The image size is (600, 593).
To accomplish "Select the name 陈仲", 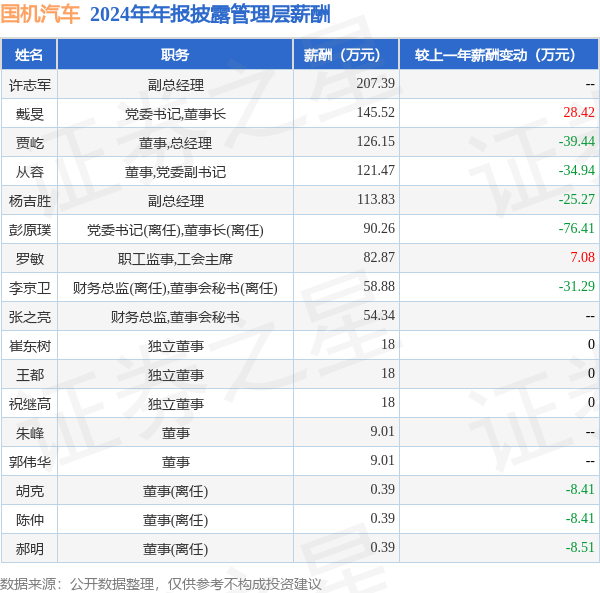I will (x=30, y=520).
